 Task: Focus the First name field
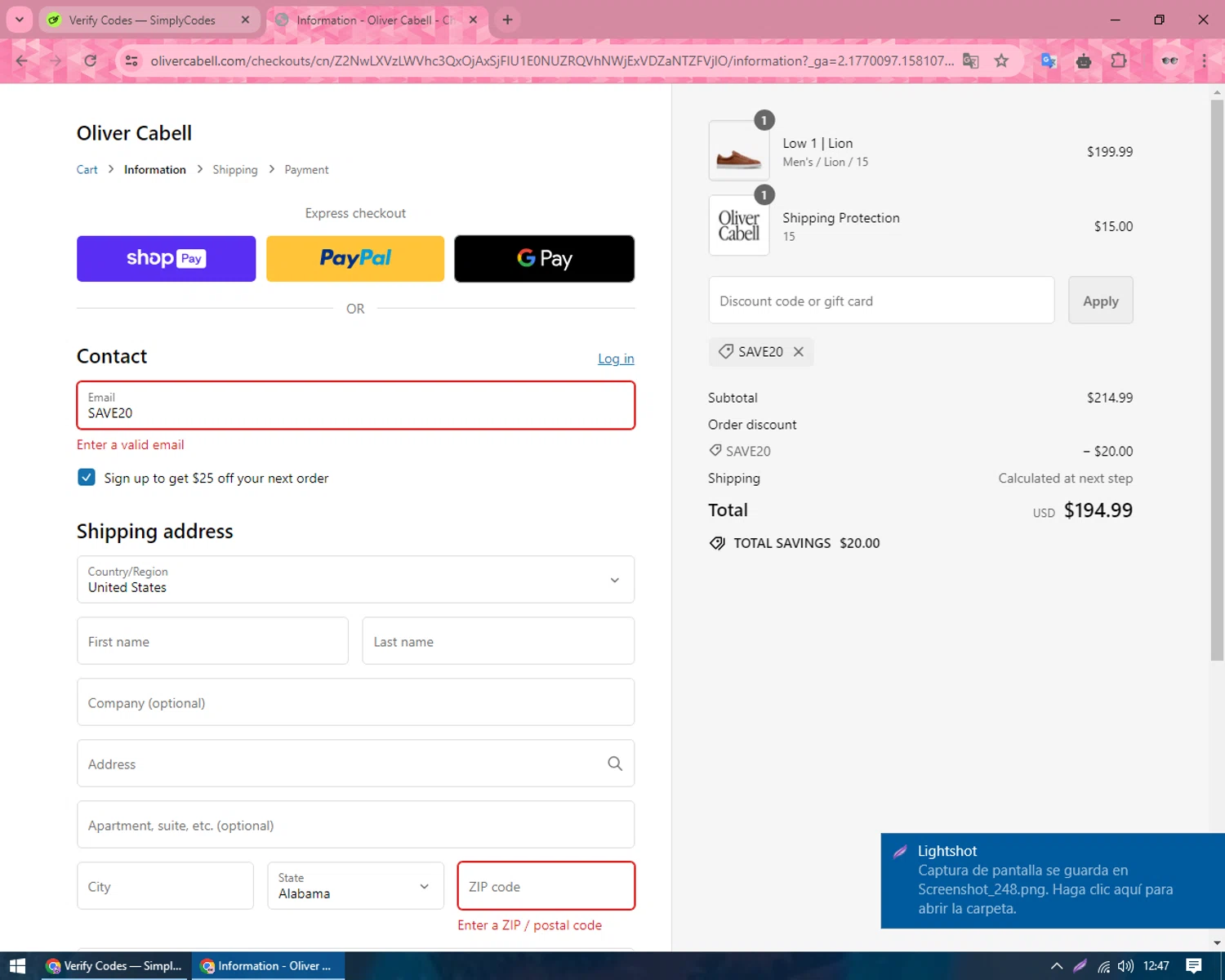click(x=212, y=641)
